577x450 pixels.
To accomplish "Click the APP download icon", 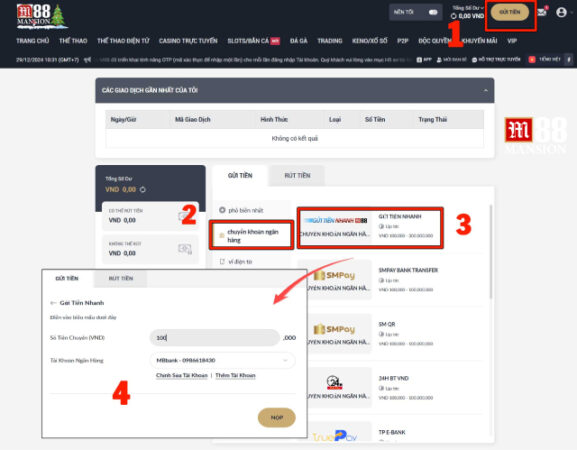I will pos(424,60).
